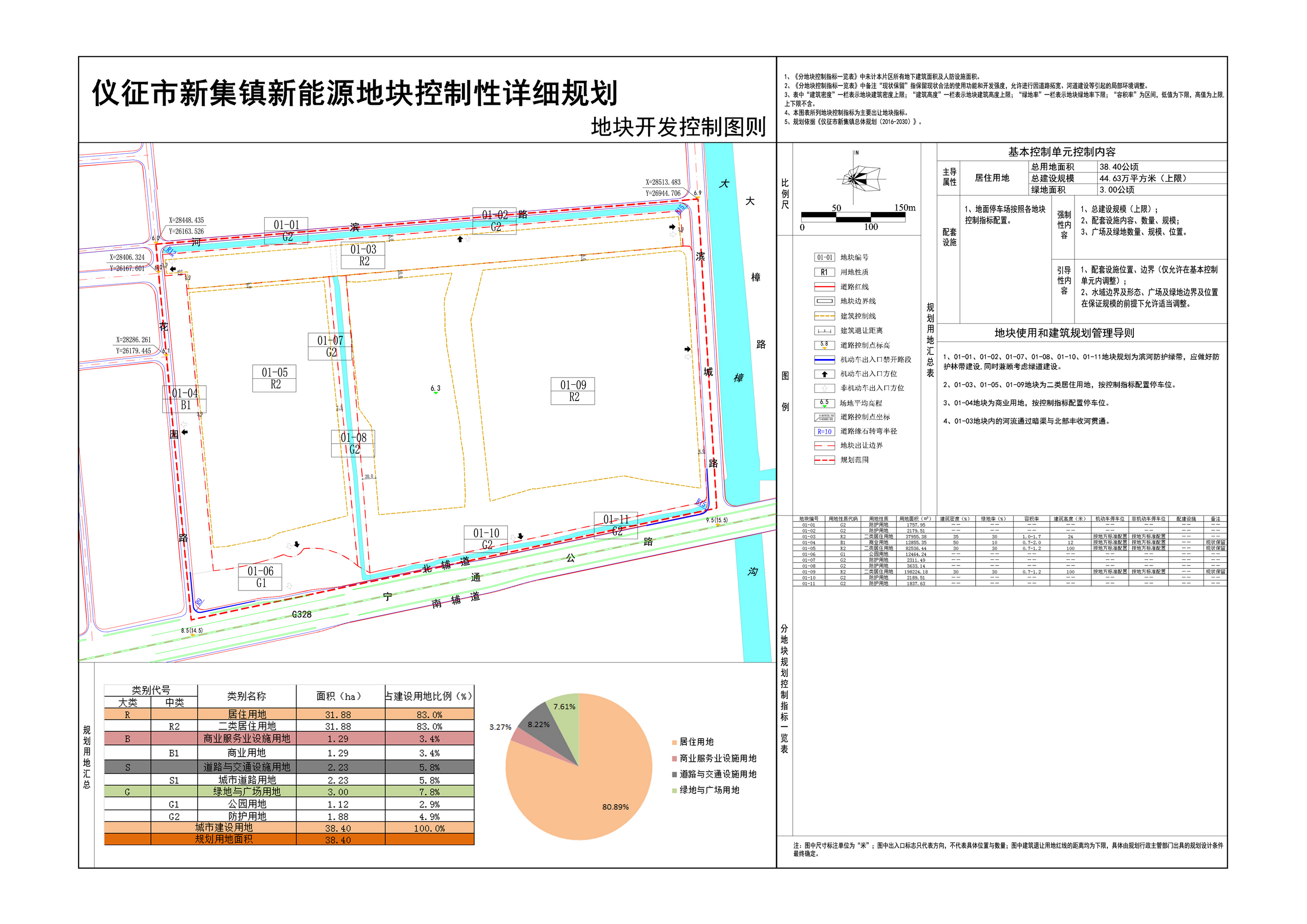The height and width of the screenshot is (924, 1307).
Task: Click the 100.0% cell in the 城市建设用地 row
Action: pos(429,829)
